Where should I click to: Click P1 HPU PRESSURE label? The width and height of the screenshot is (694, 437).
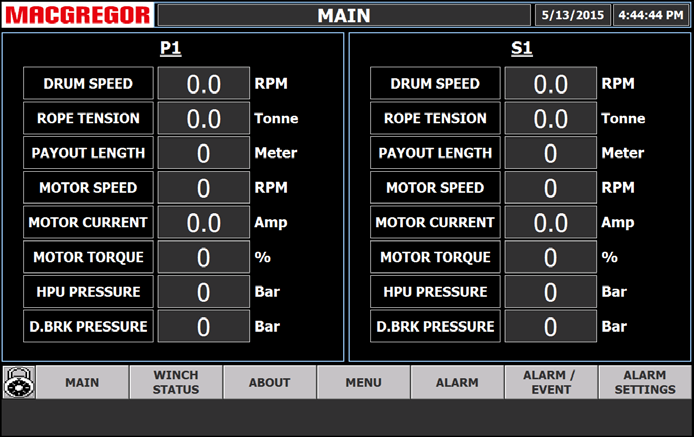tap(88, 291)
